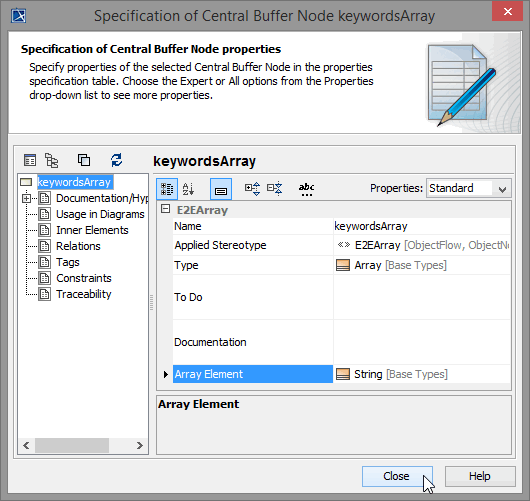Click the tree structure view icon
The width and height of the screenshot is (530, 501).
click(x=52, y=160)
